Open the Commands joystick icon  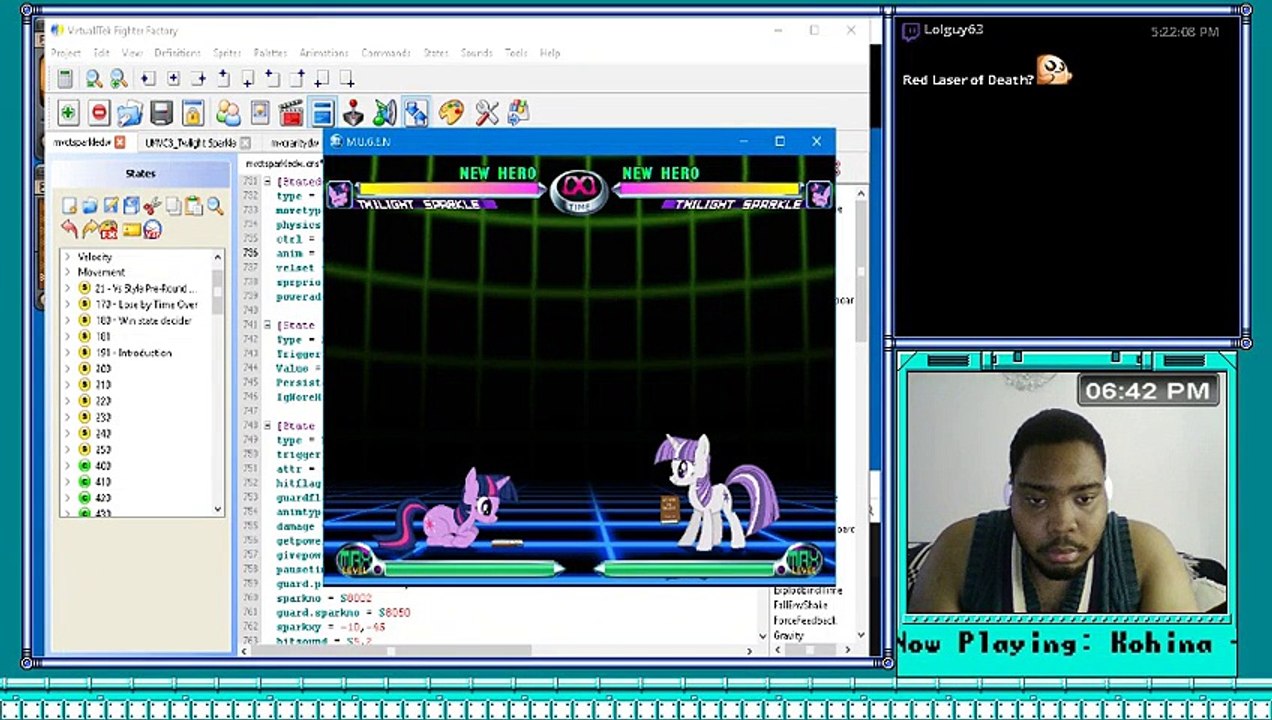tap(353, 112)
